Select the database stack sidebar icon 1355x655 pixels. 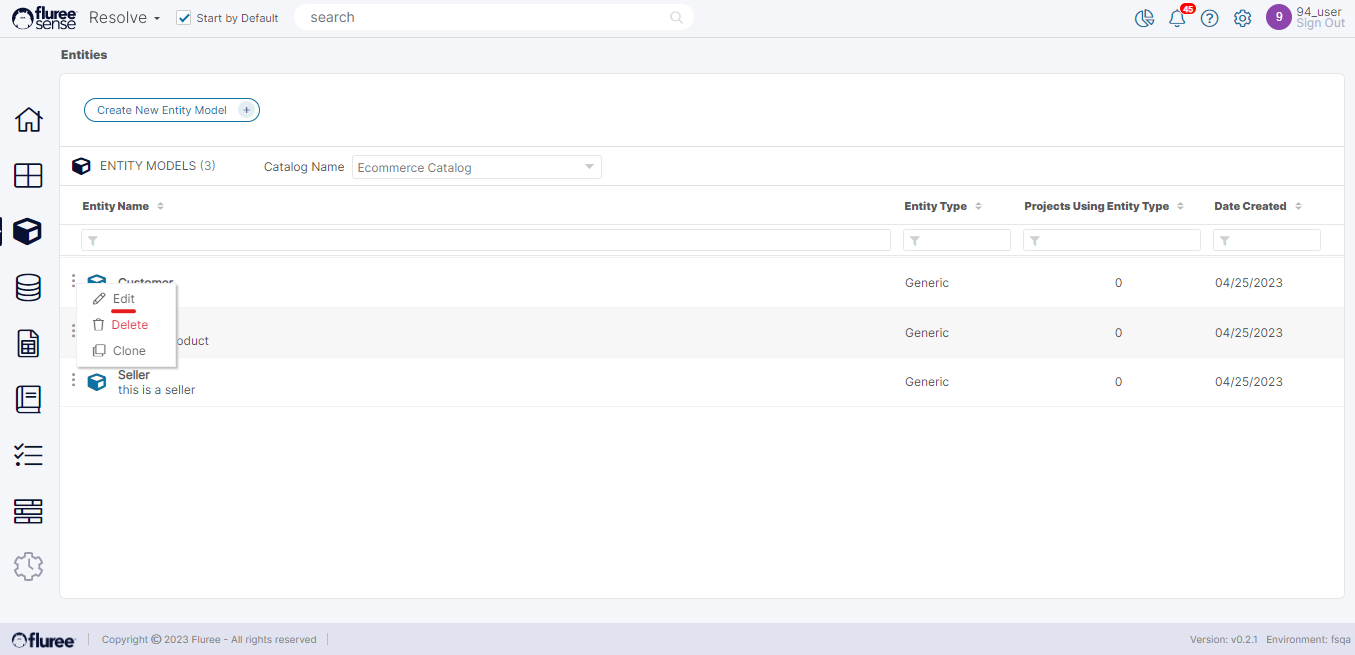coord(28,288)
